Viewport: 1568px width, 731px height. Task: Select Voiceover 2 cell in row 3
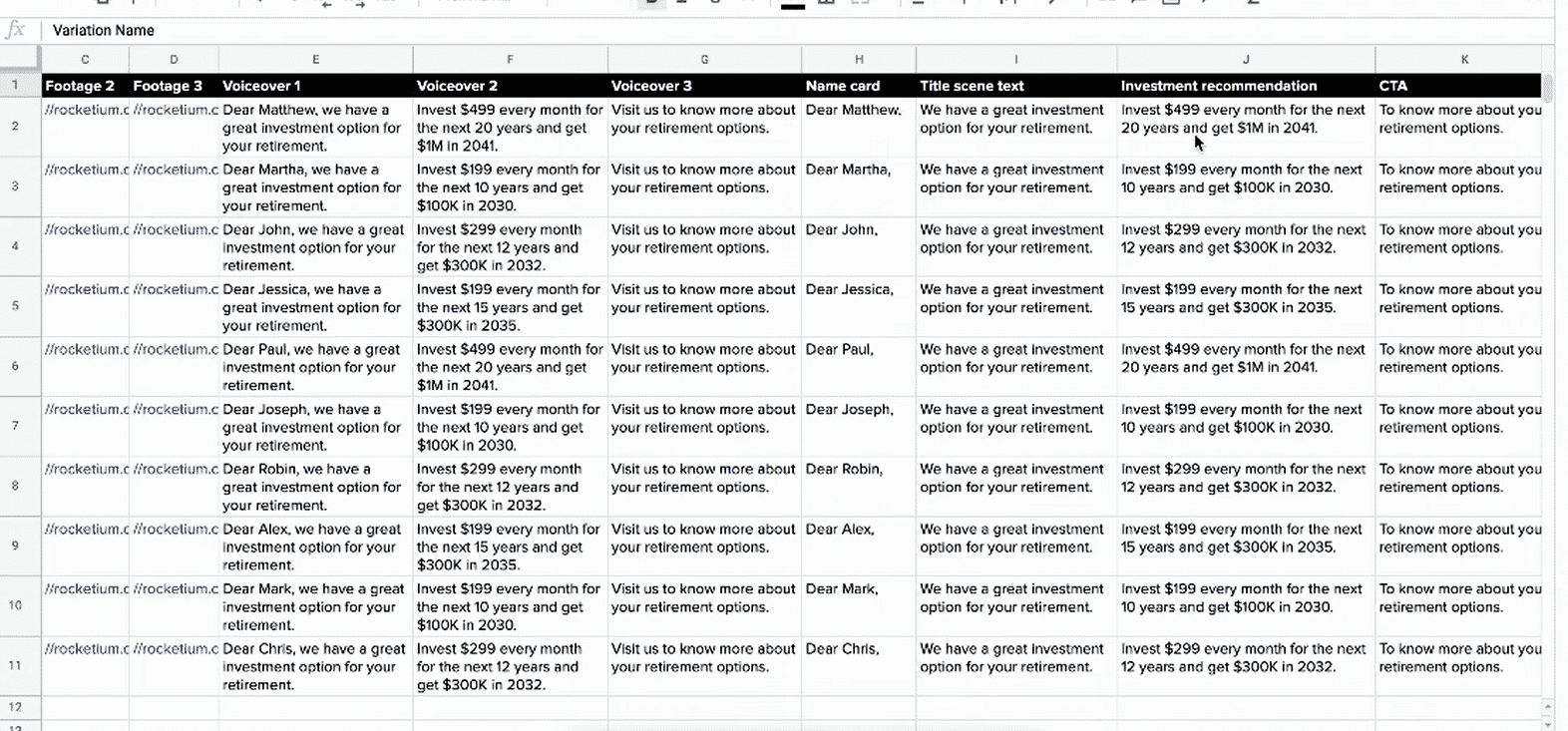tap(510, 186)
